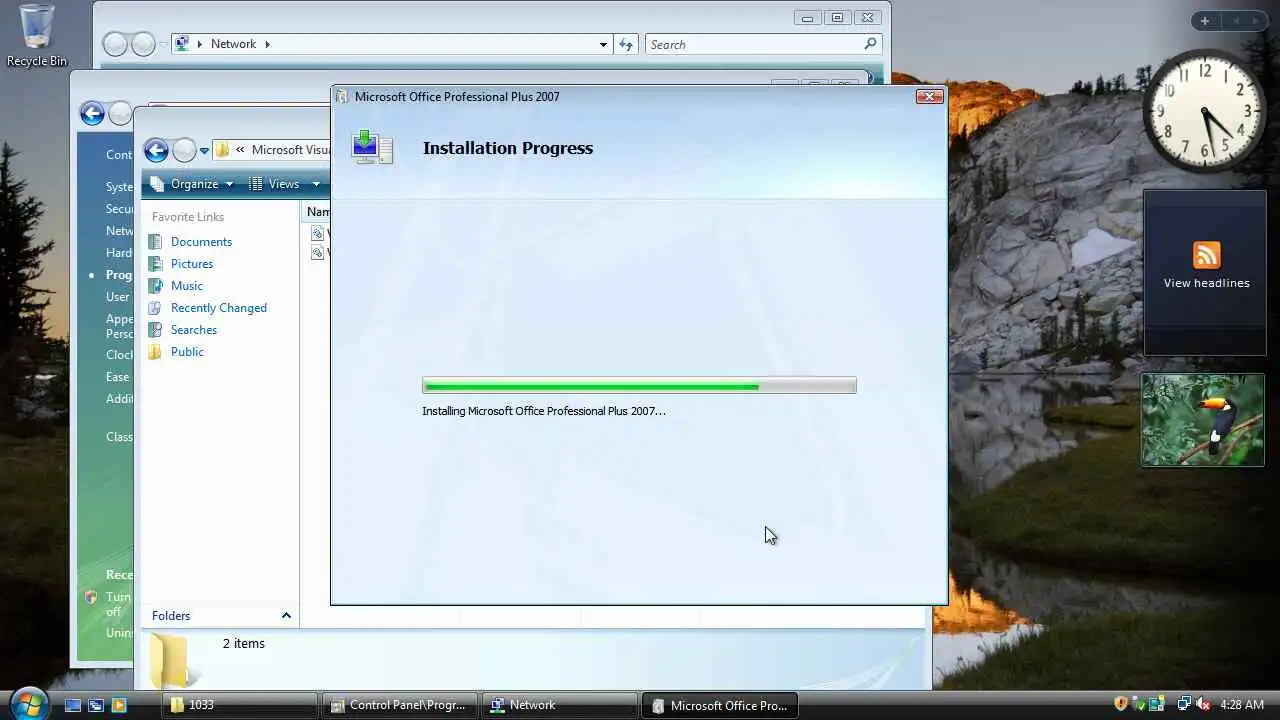The height and width of the screenshot is (720, 1280).
Task: Click in the Network window Search field
Action: [754, 44]
